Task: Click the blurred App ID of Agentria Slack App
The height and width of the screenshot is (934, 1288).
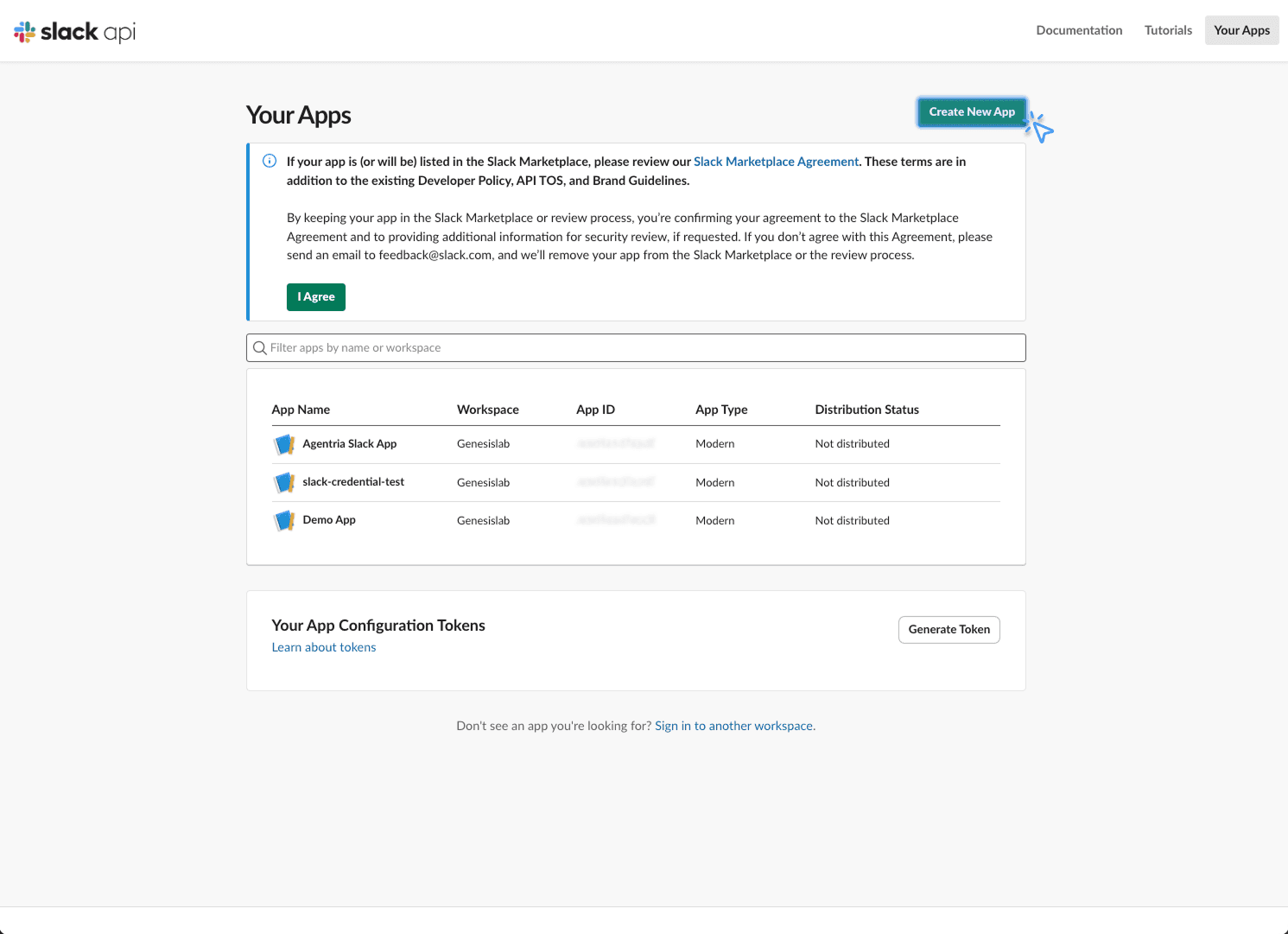Action: pos(616,443)
